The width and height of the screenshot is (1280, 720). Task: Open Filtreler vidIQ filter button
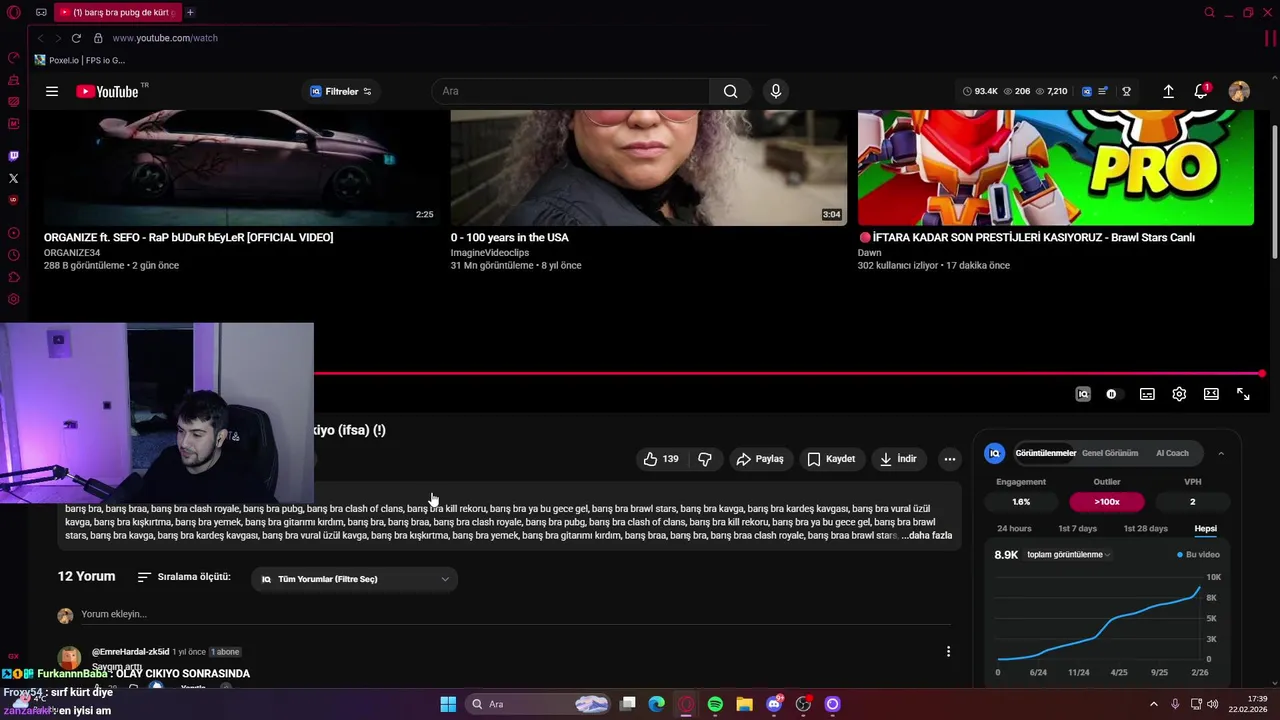[341, 91]
